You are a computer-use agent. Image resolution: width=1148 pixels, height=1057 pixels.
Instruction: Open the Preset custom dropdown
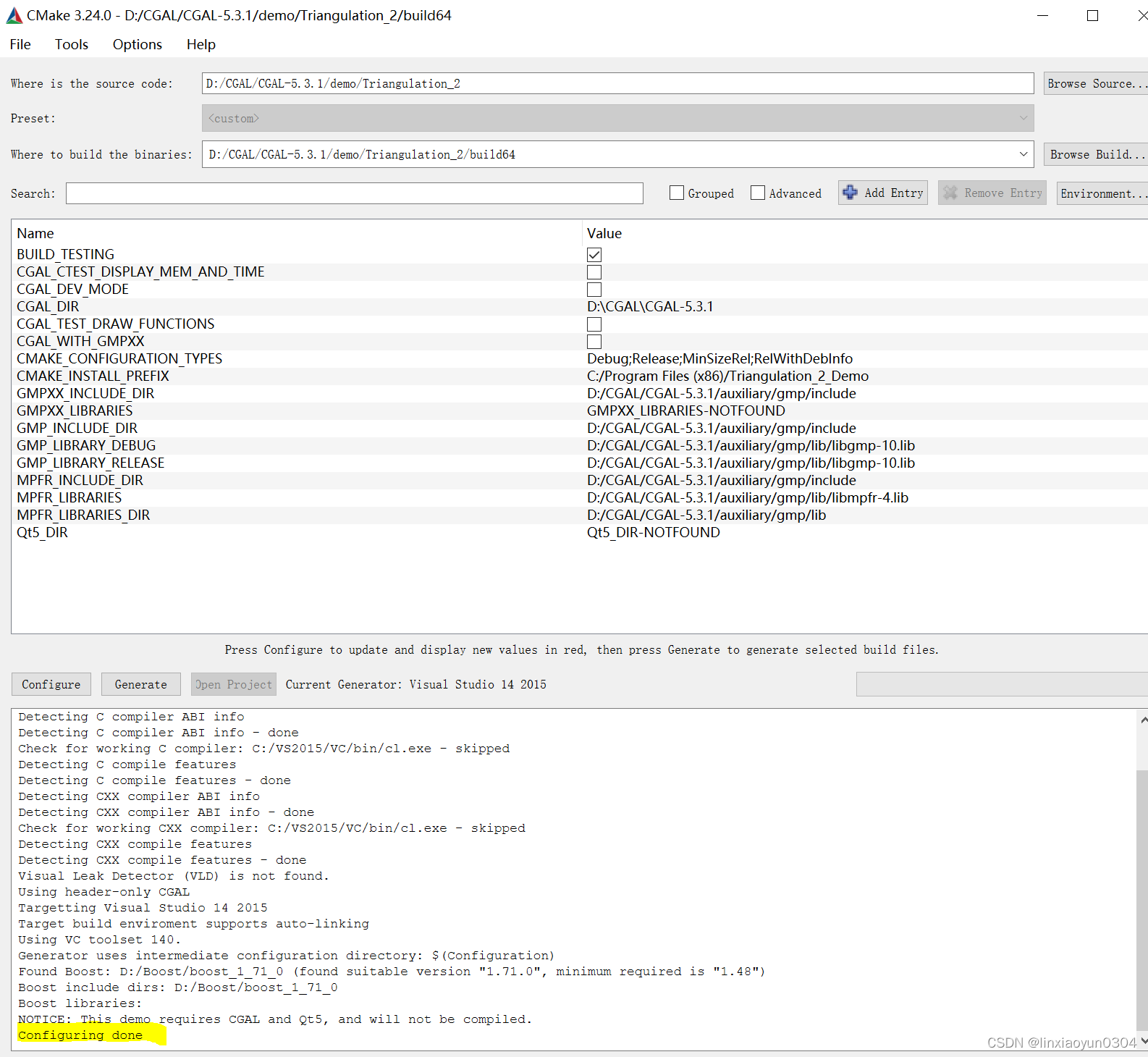pyautogui.click(x=617, y=118)
